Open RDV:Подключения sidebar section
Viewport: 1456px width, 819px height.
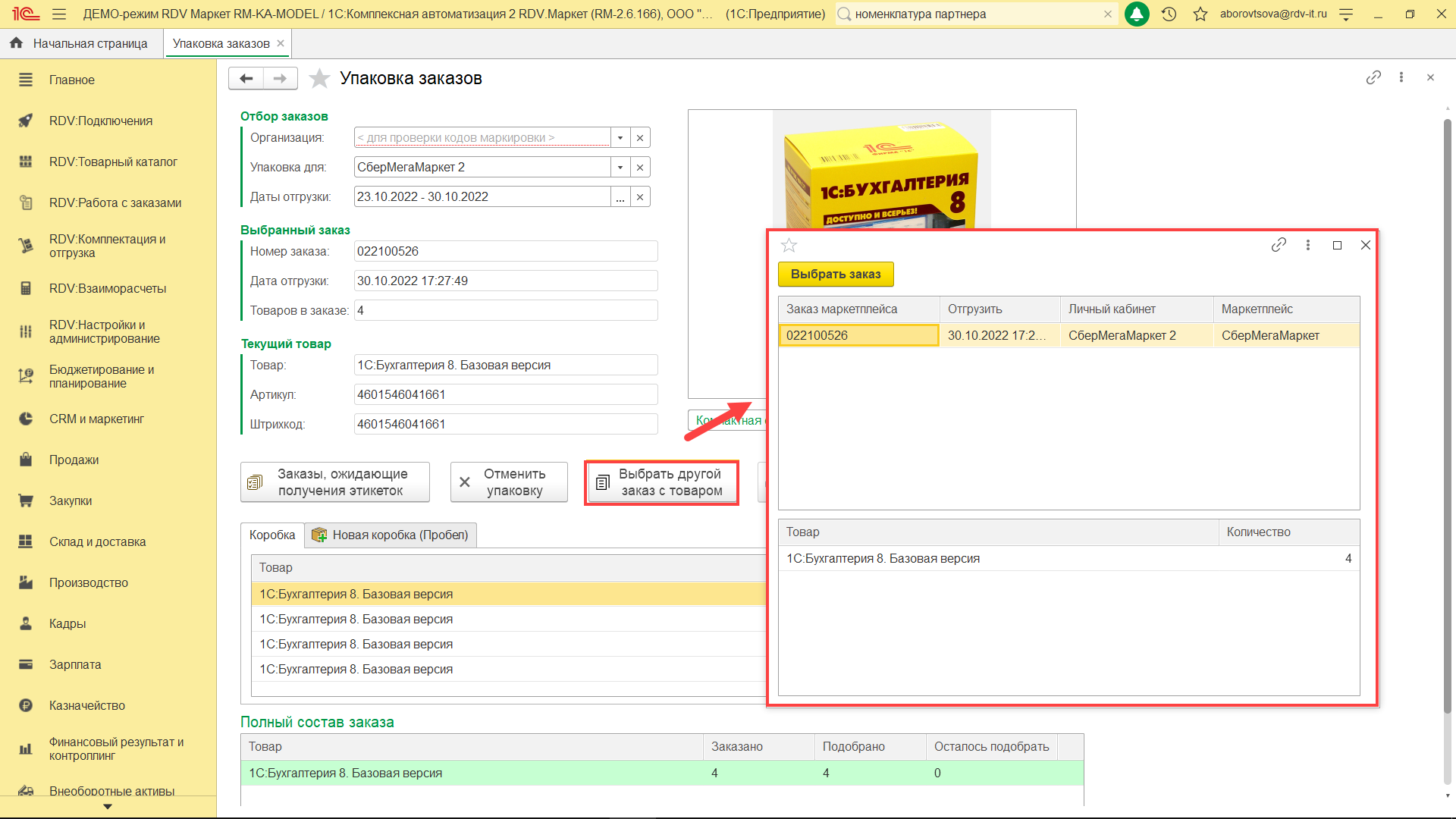101,121
